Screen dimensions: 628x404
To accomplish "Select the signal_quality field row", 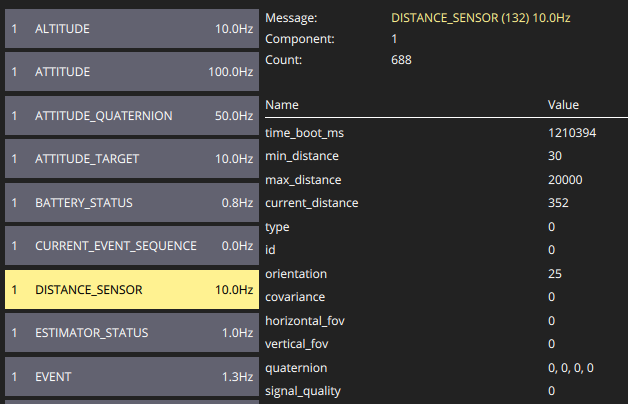I will (x=446, y=391).
